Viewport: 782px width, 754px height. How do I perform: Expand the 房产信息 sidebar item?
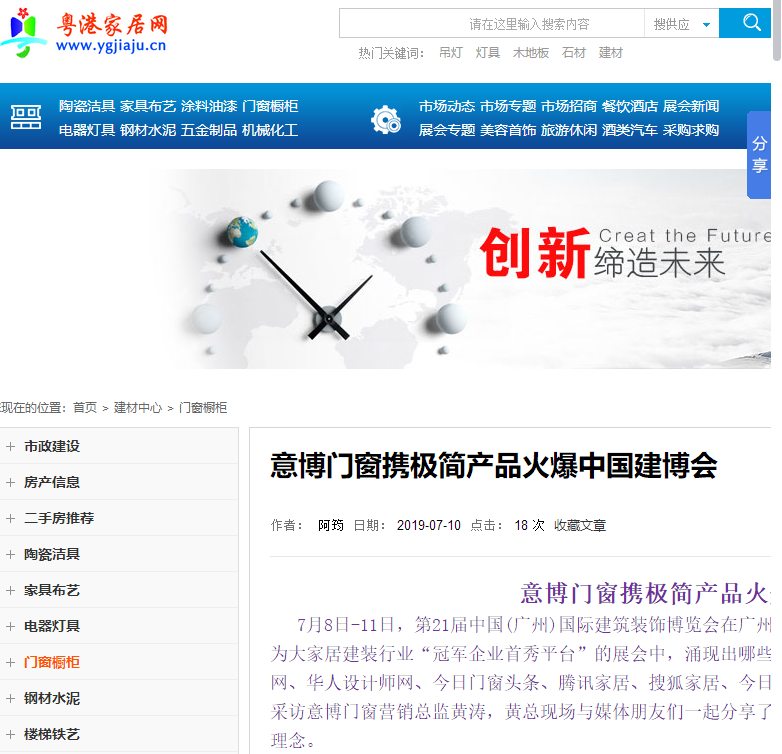(x=52, y=482)
